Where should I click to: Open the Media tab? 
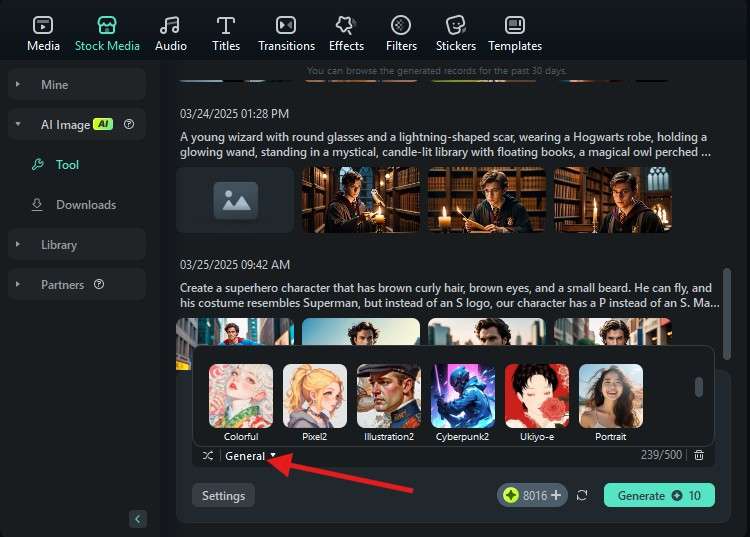click(x=43, y=33)
